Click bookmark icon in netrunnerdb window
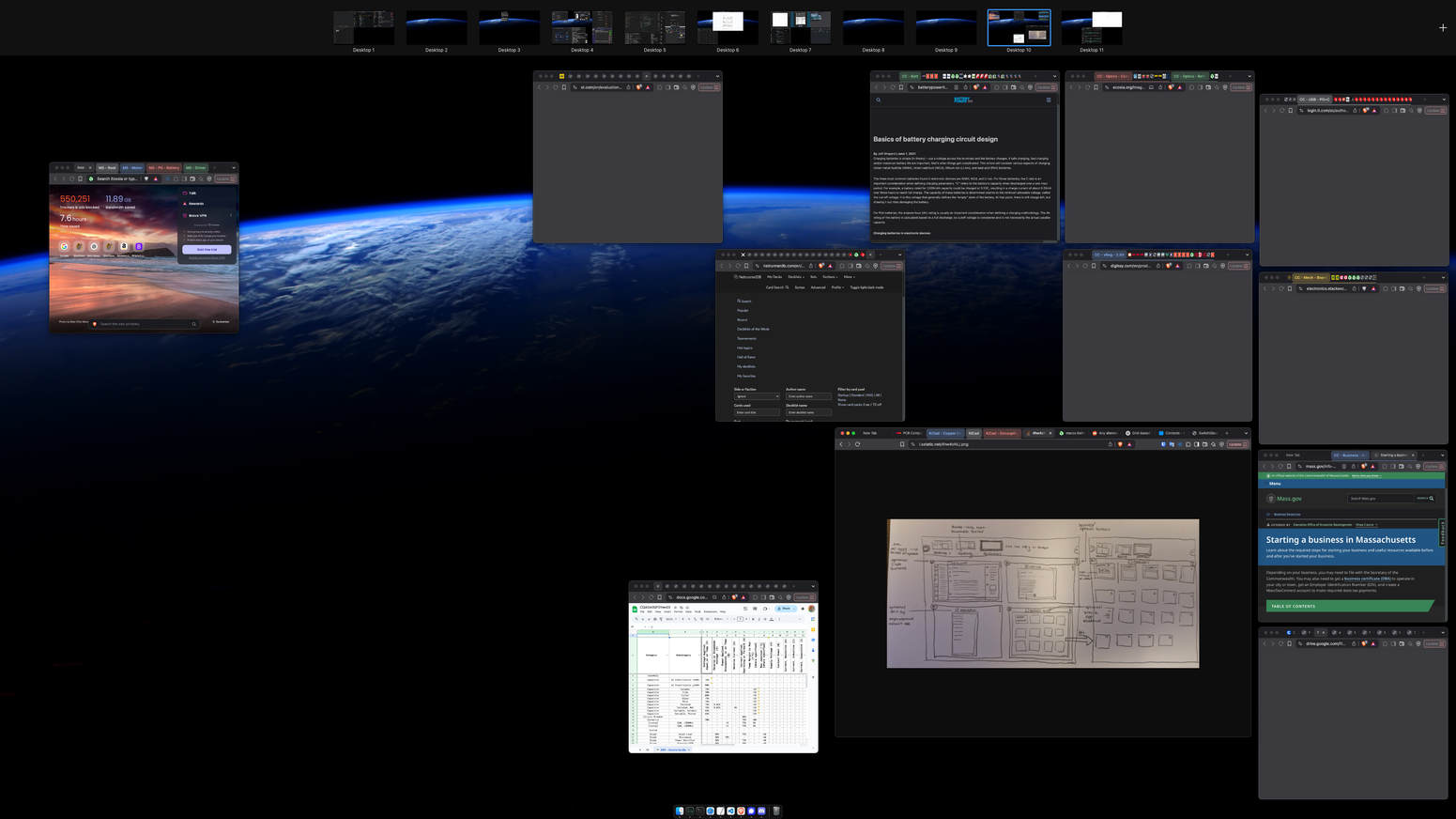 click(x=746, y=266)
